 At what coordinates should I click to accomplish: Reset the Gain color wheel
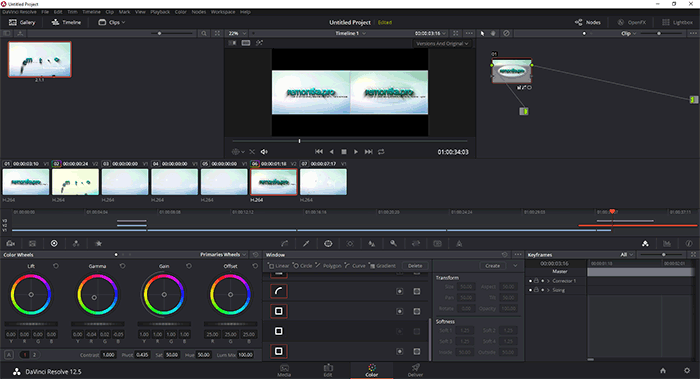pos(189,266)
